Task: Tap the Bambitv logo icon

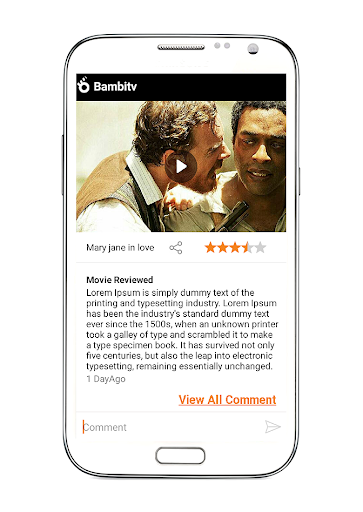Action: pyautogui.click(x=83, y=85)
